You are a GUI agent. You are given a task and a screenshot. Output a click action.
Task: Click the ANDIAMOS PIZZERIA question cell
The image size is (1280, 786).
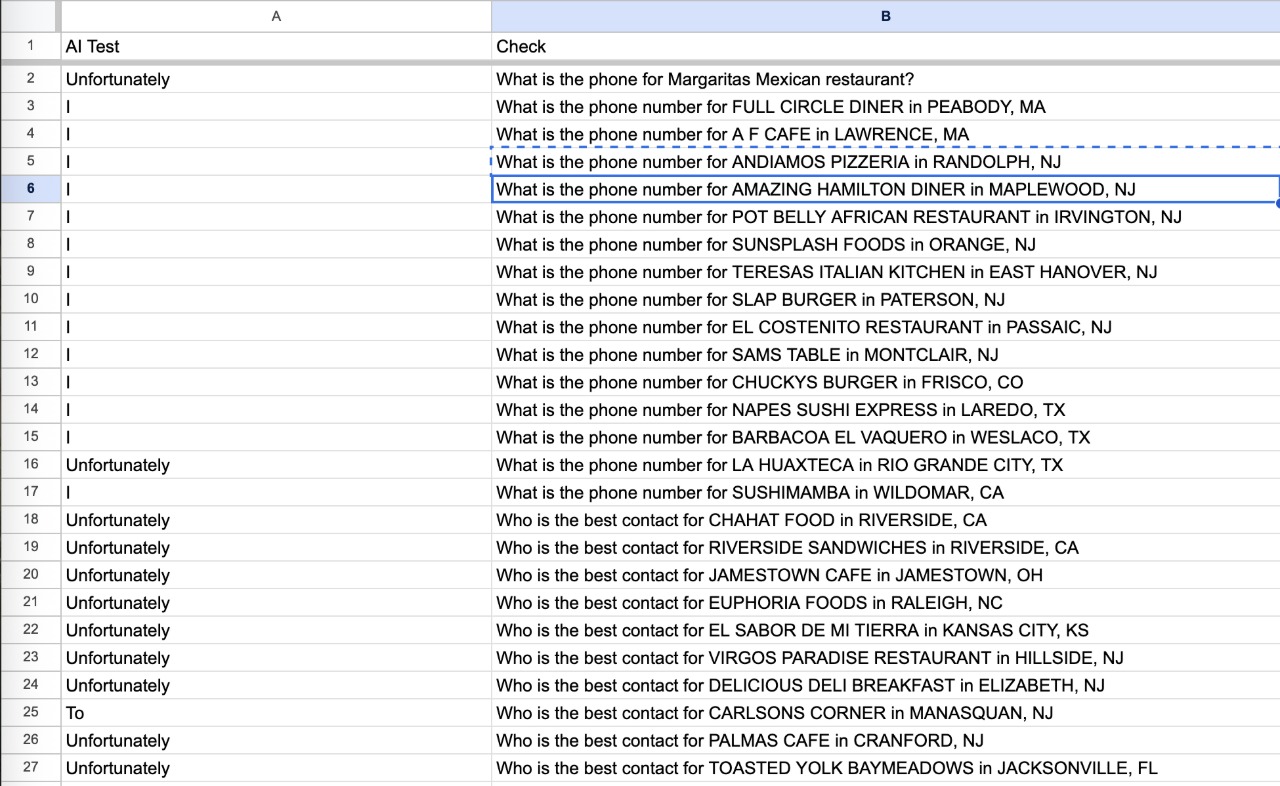click(x=885, y=162)
